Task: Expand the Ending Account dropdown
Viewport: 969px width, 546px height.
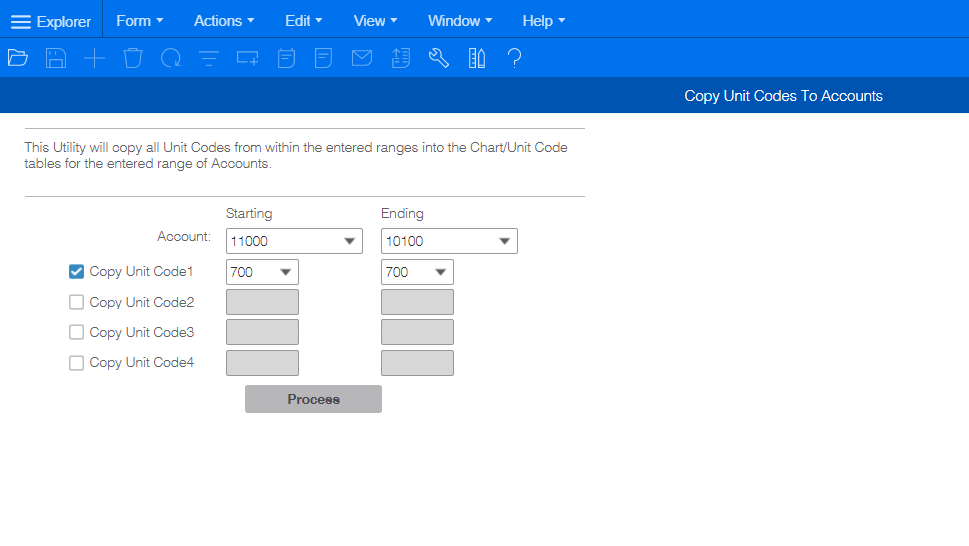Action: pos(504,241)
